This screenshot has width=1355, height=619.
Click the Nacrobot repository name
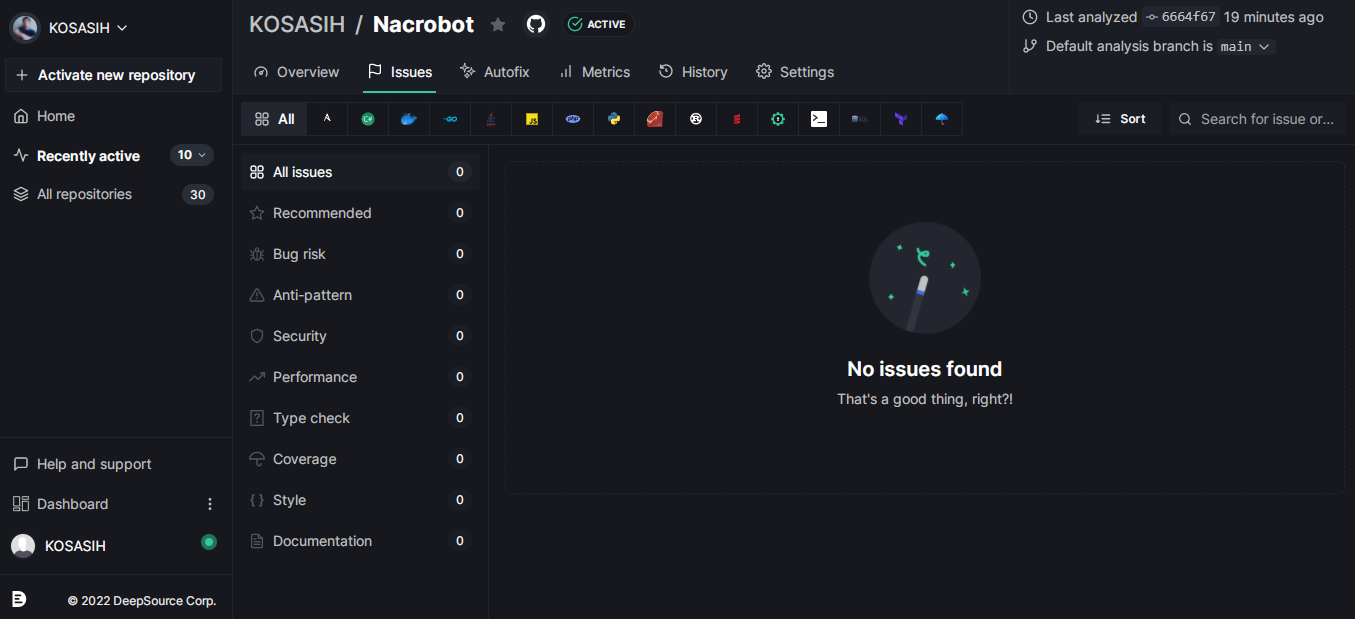coord(423,24)
